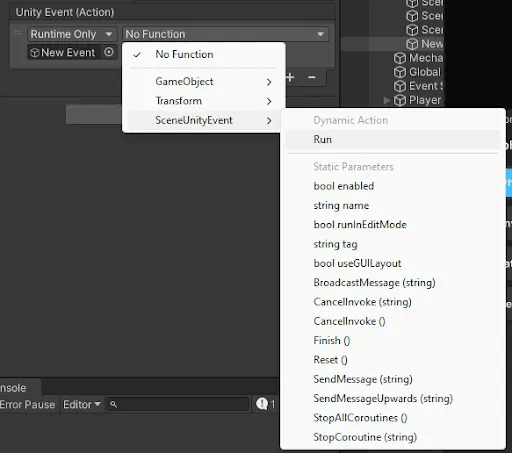Viewport: 512px width, 453px height.
Task: Select string name function
Action: (x=393, y=205)
